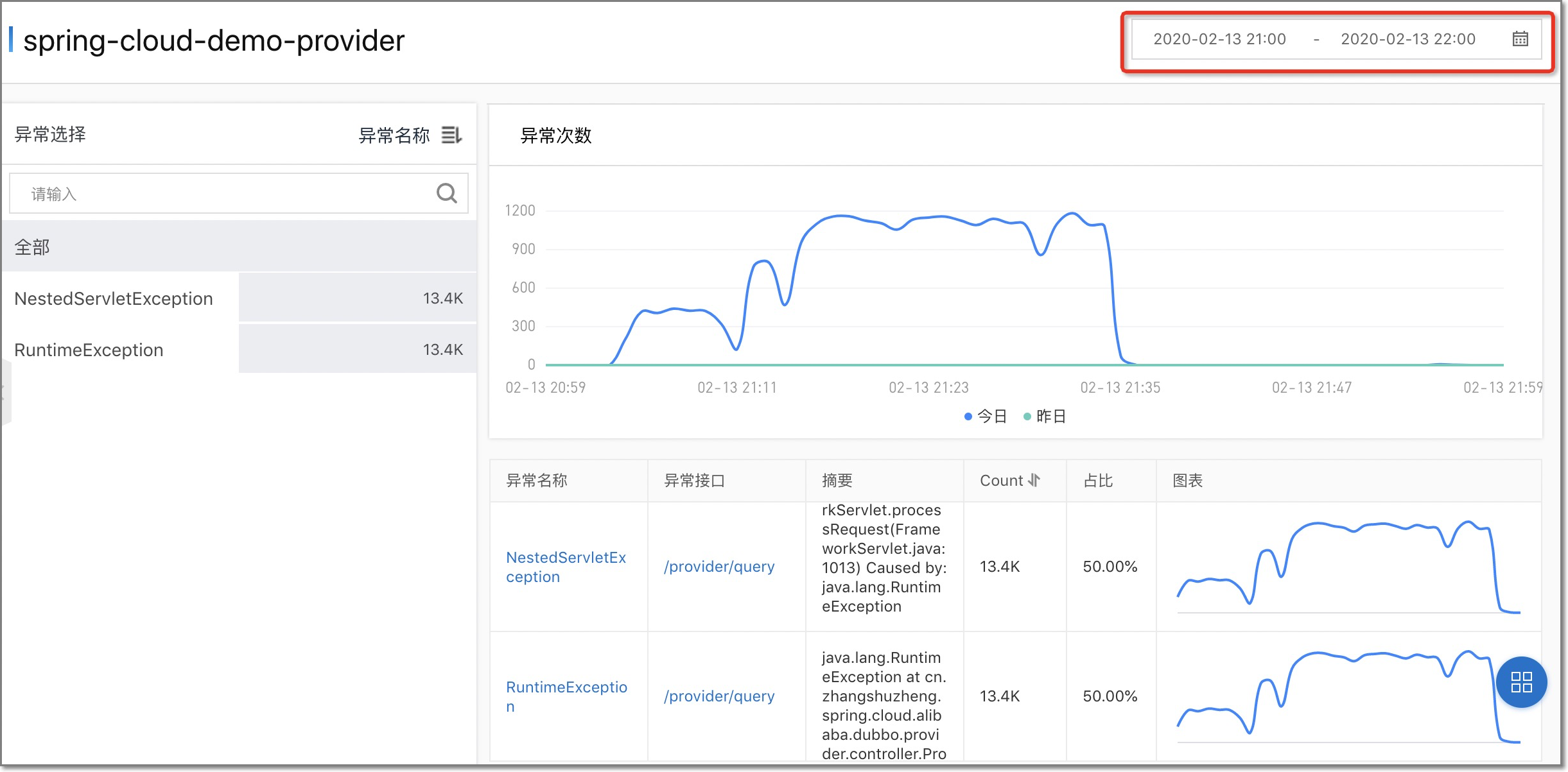Click the 异常次数 chart title
Viewport: 1568px width, 772px height.
[555, 135]
